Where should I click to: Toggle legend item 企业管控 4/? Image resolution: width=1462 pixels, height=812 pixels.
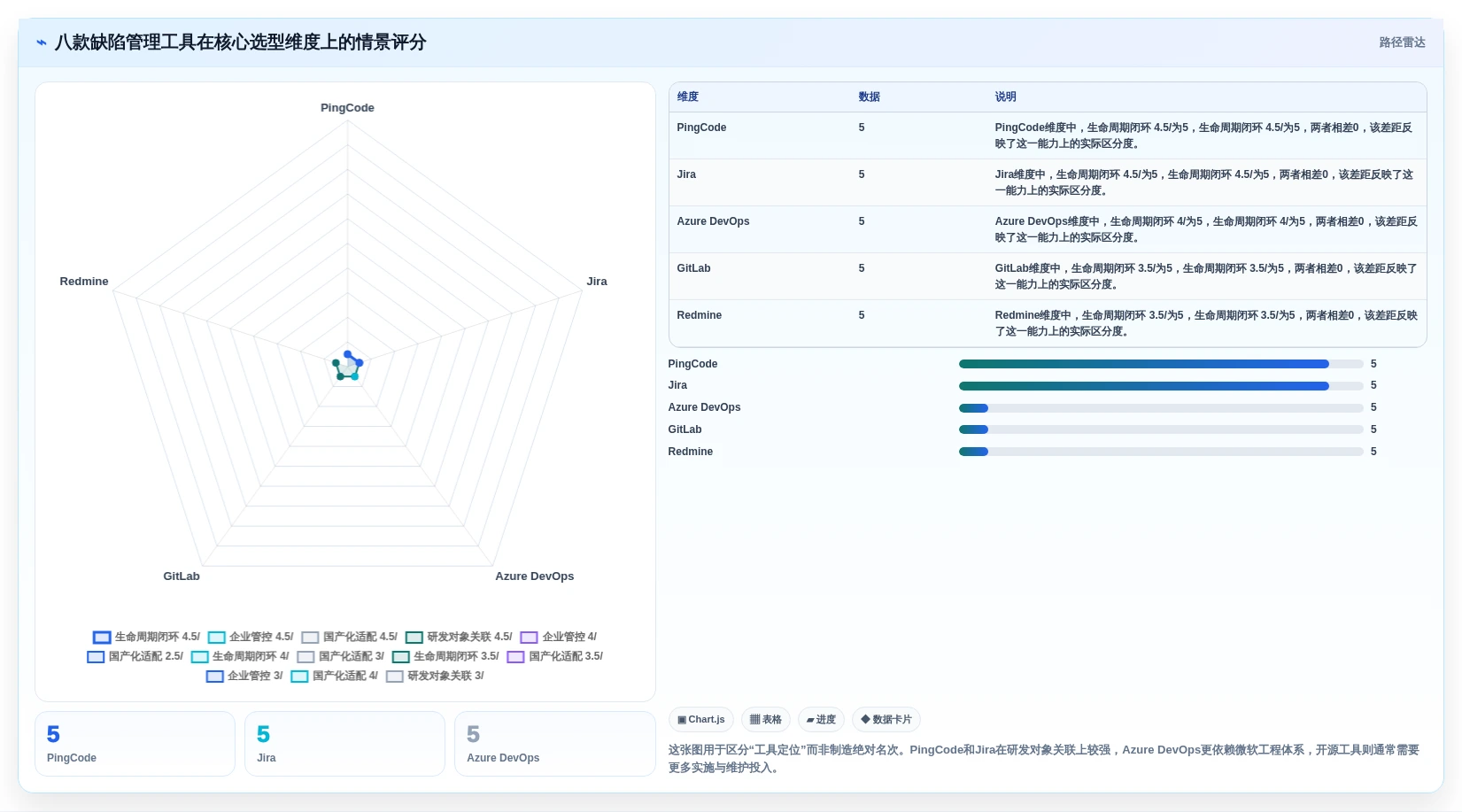point(559,637)
